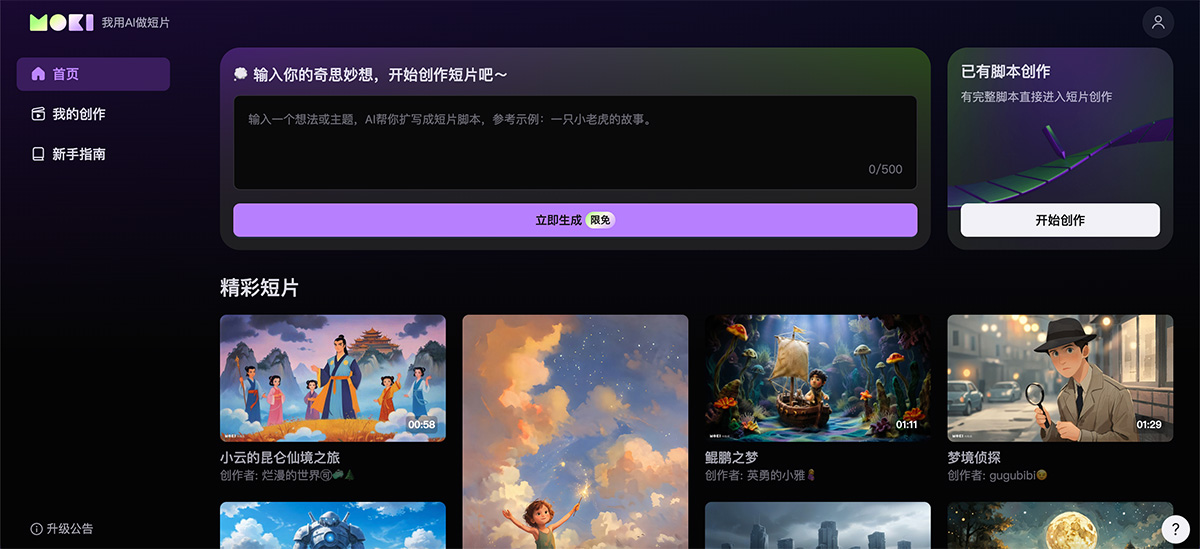
Task: Open the girl with sparkler cloud thumbnail
Action: coord(575,430)
